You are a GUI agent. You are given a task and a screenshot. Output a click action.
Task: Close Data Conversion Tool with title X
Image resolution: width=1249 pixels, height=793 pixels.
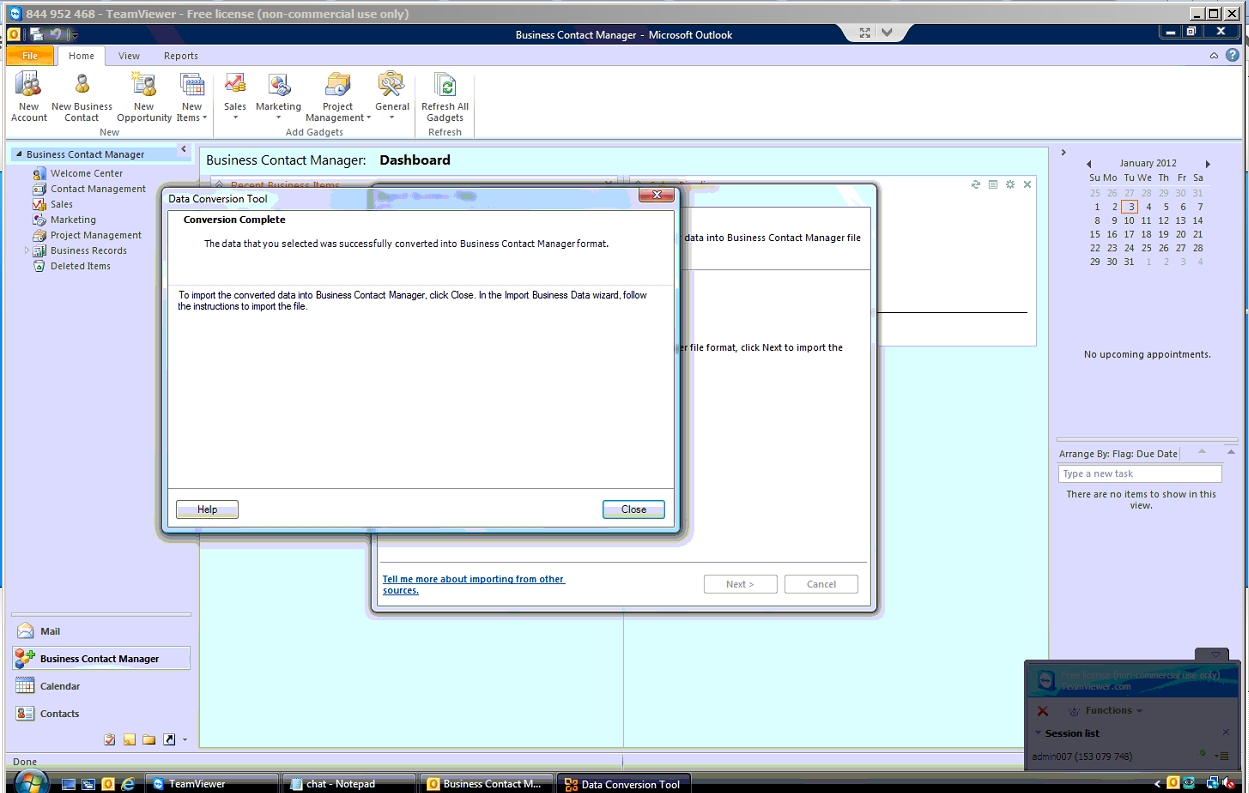point(656,195)
